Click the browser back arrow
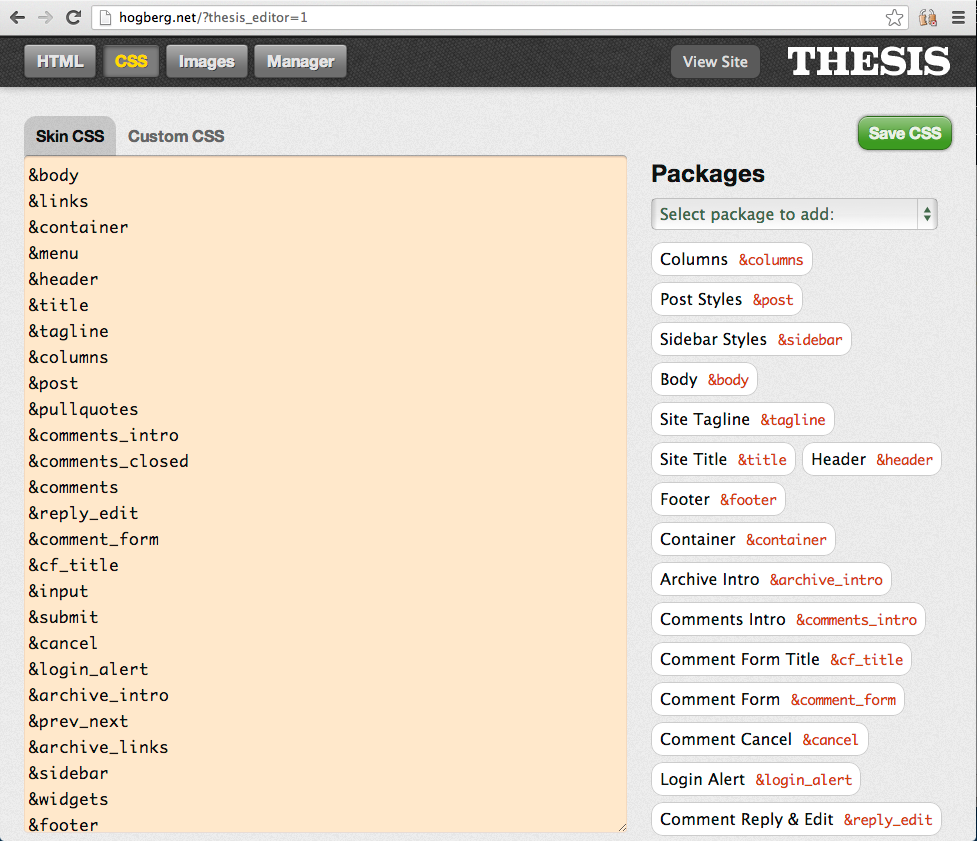This screenshot has height=841, width=977. coord(17,17)
